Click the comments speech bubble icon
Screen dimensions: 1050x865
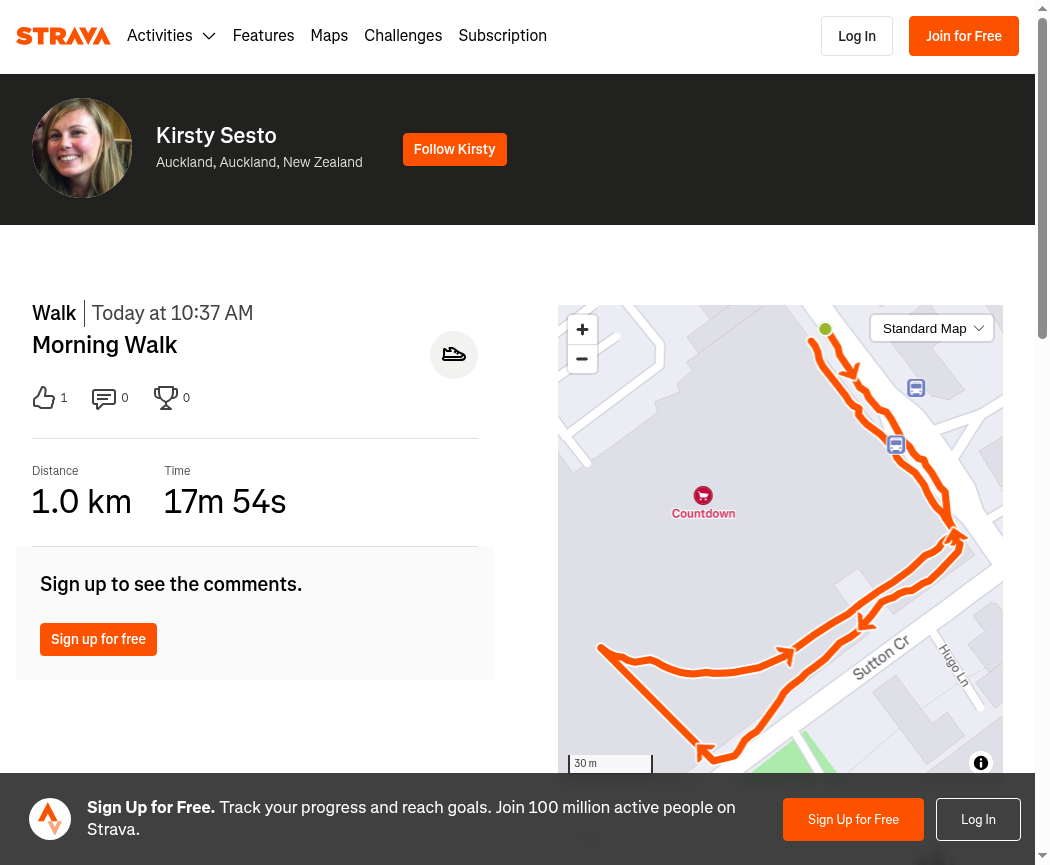point(104,398)
